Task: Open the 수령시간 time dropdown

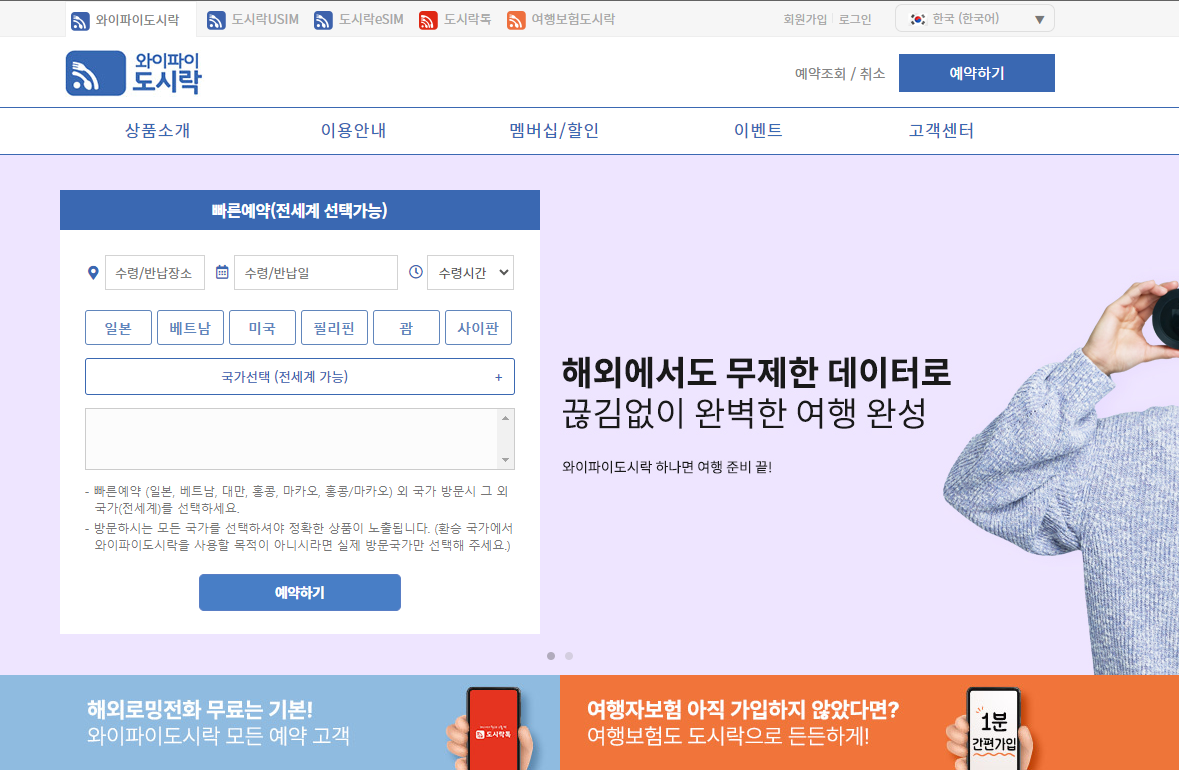Action: tap(471, 271)
